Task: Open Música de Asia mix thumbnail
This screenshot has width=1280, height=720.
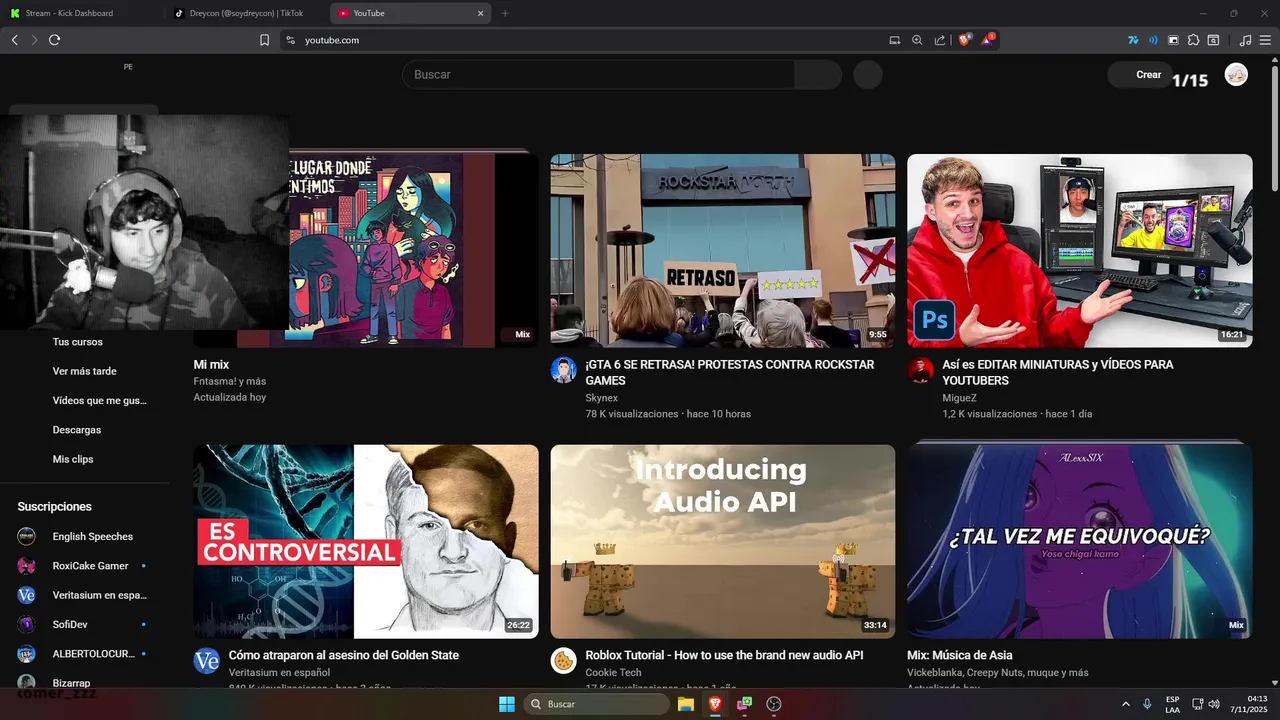Action: pos(1080,542)
